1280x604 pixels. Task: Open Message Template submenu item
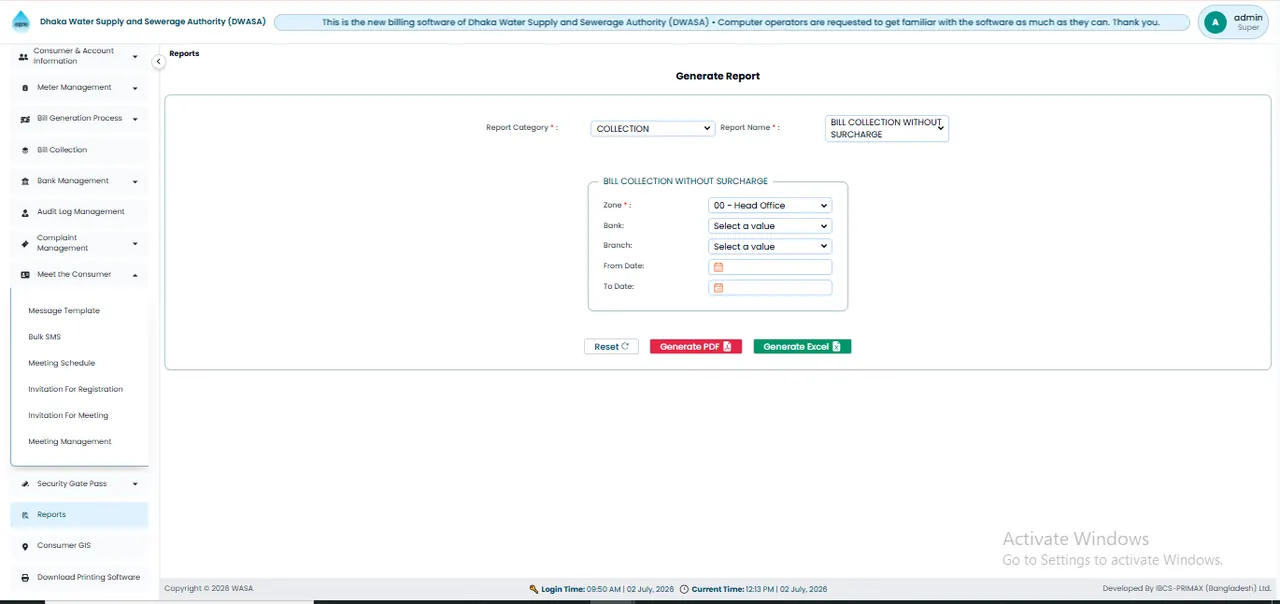[x=64, y=311]
